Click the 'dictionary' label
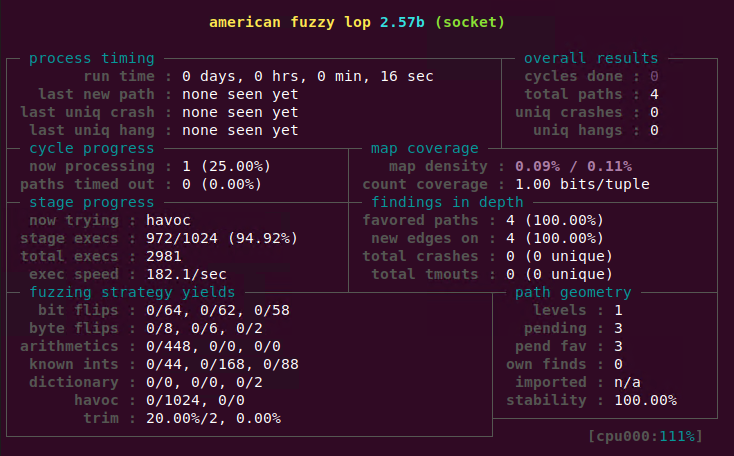 pos(74,382)
